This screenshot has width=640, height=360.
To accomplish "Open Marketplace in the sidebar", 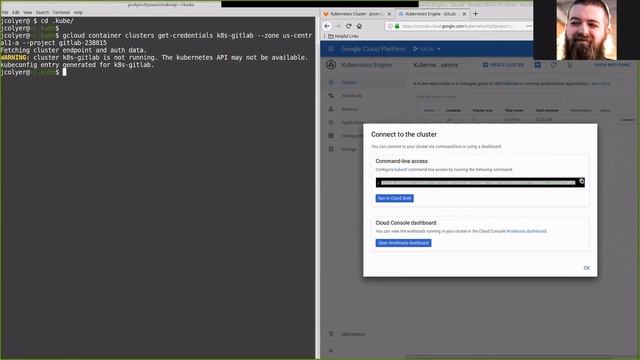I will [x=353, y=334].
